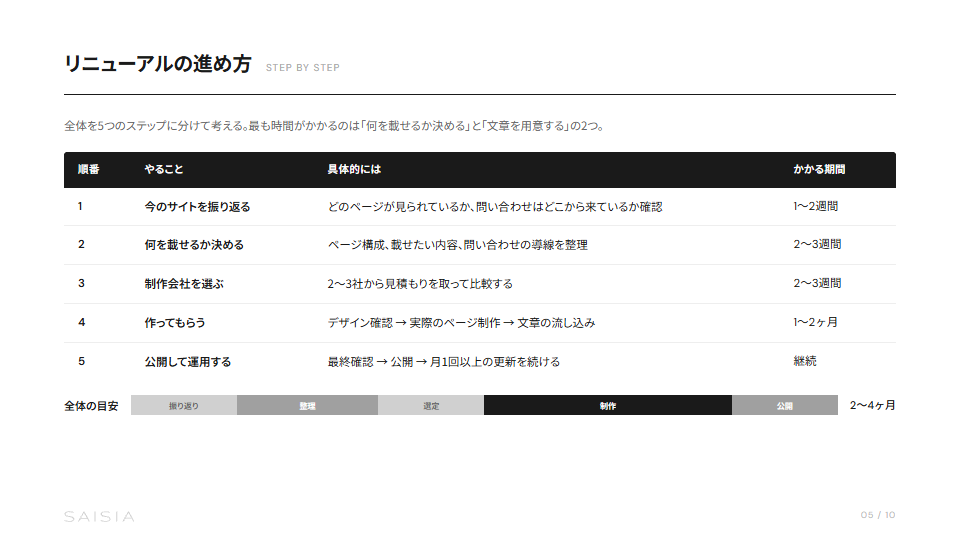Click the 何を載せるか決める step title
The height and width of the screenshot is (540, 960).
pos(194,245)
